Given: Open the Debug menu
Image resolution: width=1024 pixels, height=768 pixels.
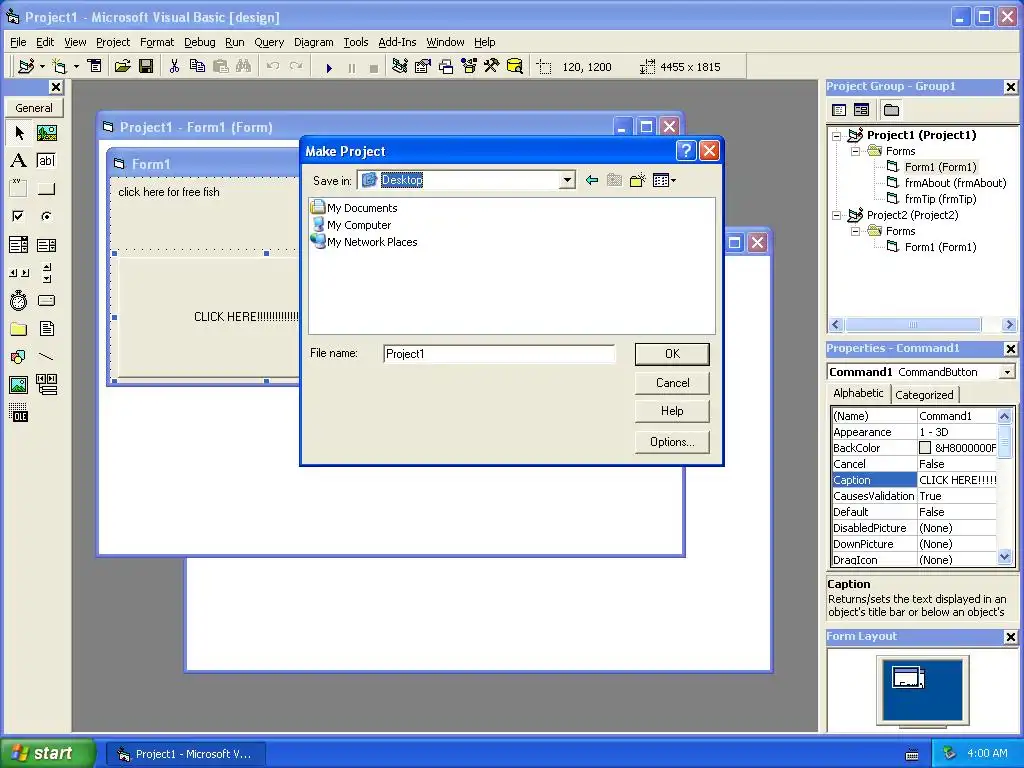Looking at the screenshot, I should click(x=200, y=42).
